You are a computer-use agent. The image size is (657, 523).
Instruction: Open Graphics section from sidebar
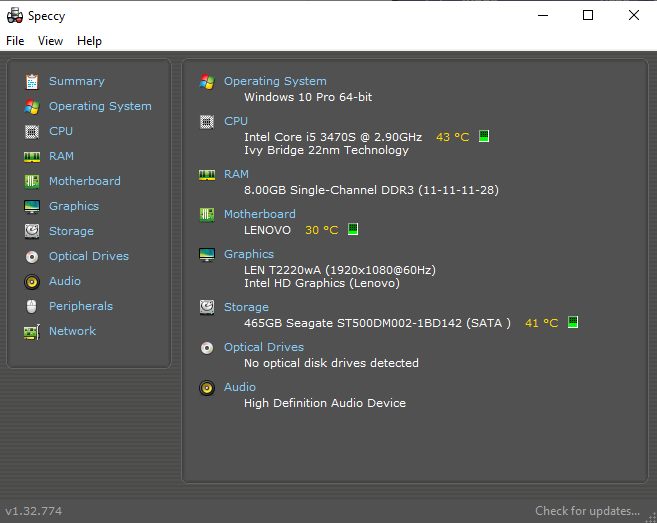pos(74,206)
